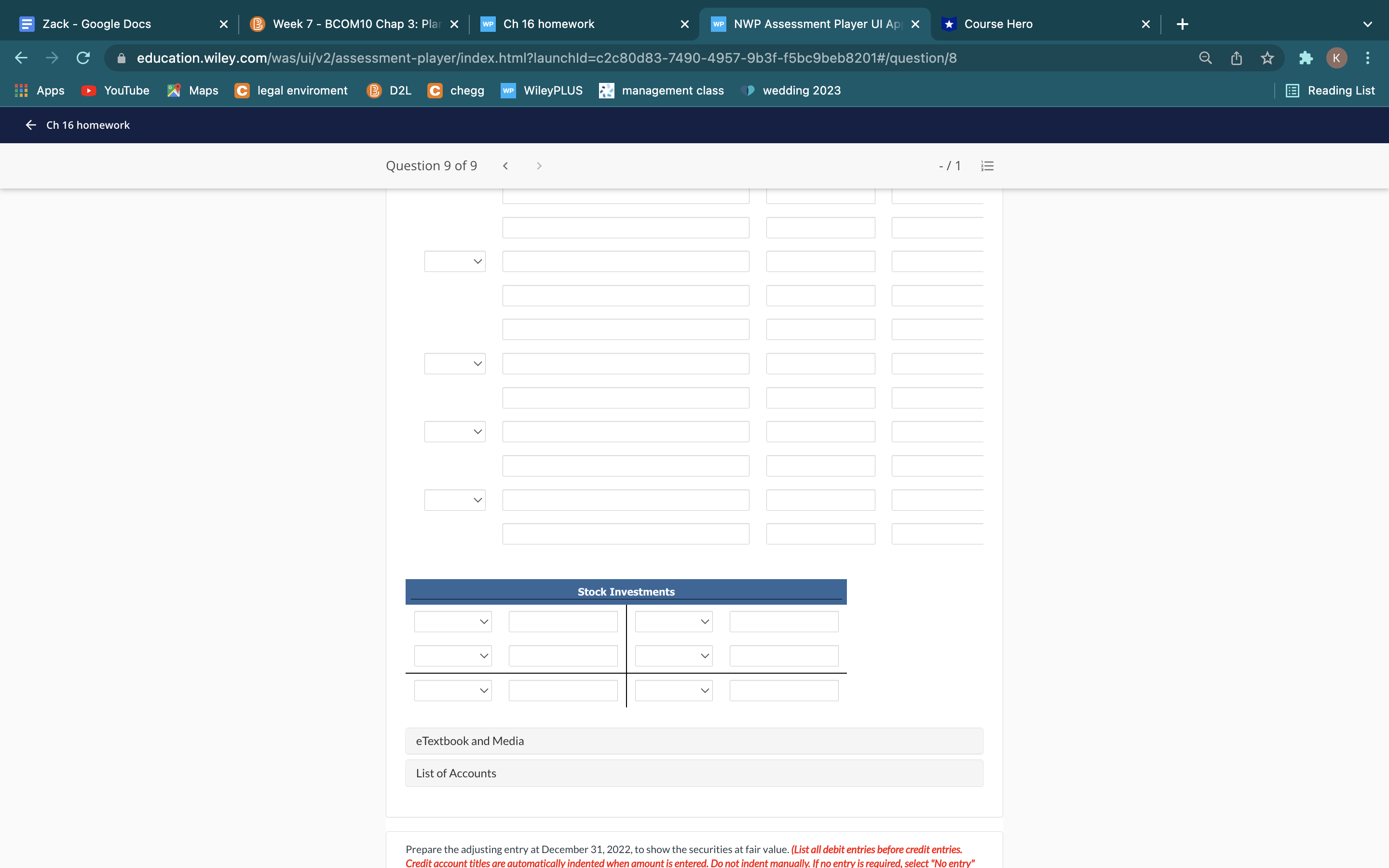
Task: Open the question list icon
Action: point(987,166)
